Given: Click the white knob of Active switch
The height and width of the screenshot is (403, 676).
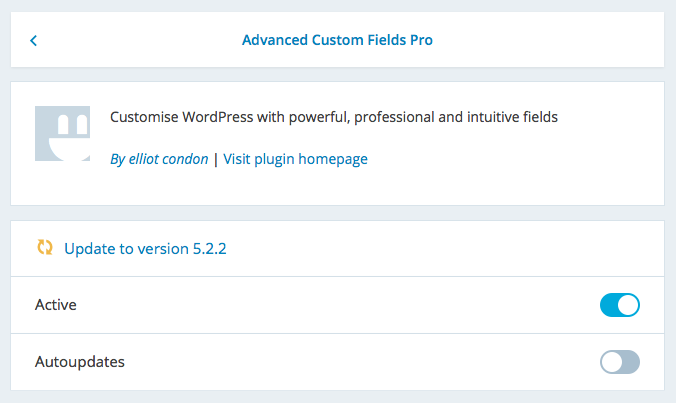Looking at the screenshot, I should pyautogui.click(x=628, y=305).
